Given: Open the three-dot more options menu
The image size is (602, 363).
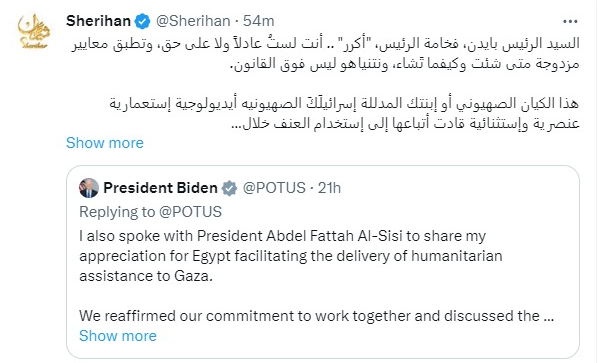Looking at the screenshot, I should 570,22.
